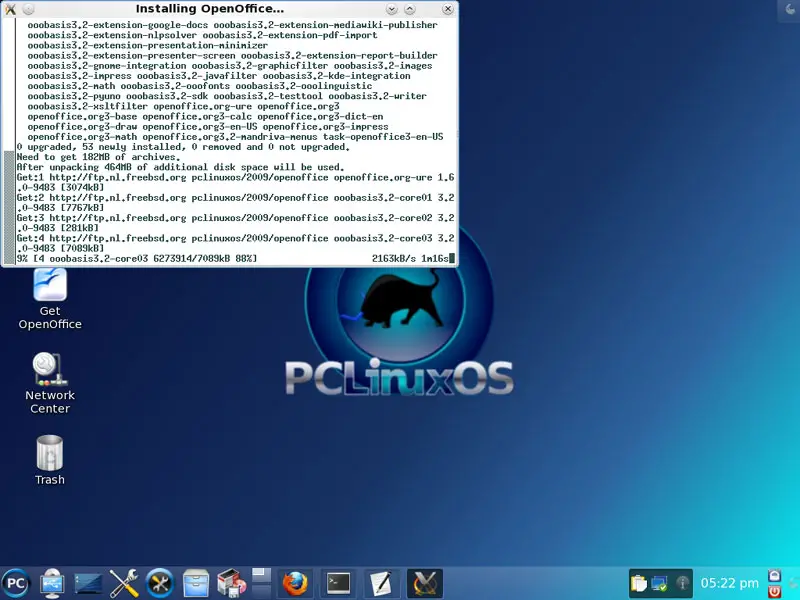Open the Get OpenOffice desktop icon
The width and height of the screenshot is (800, 600).
click(50, 299)
